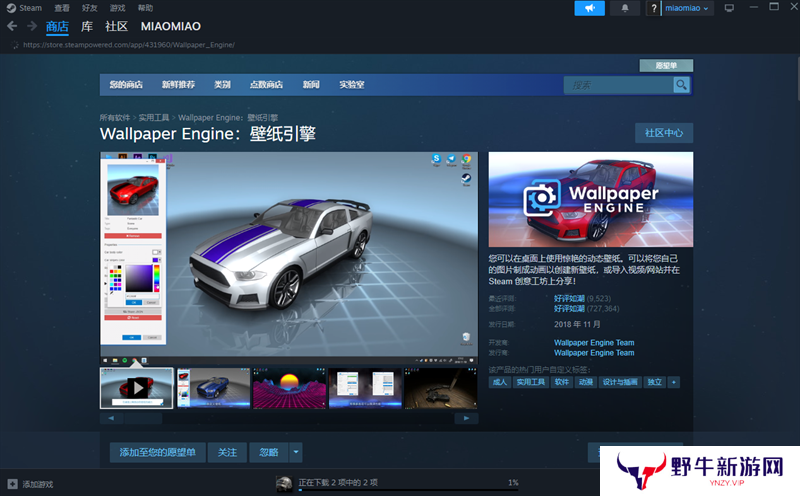Click the 动漫 tag

tap(586, 382)
